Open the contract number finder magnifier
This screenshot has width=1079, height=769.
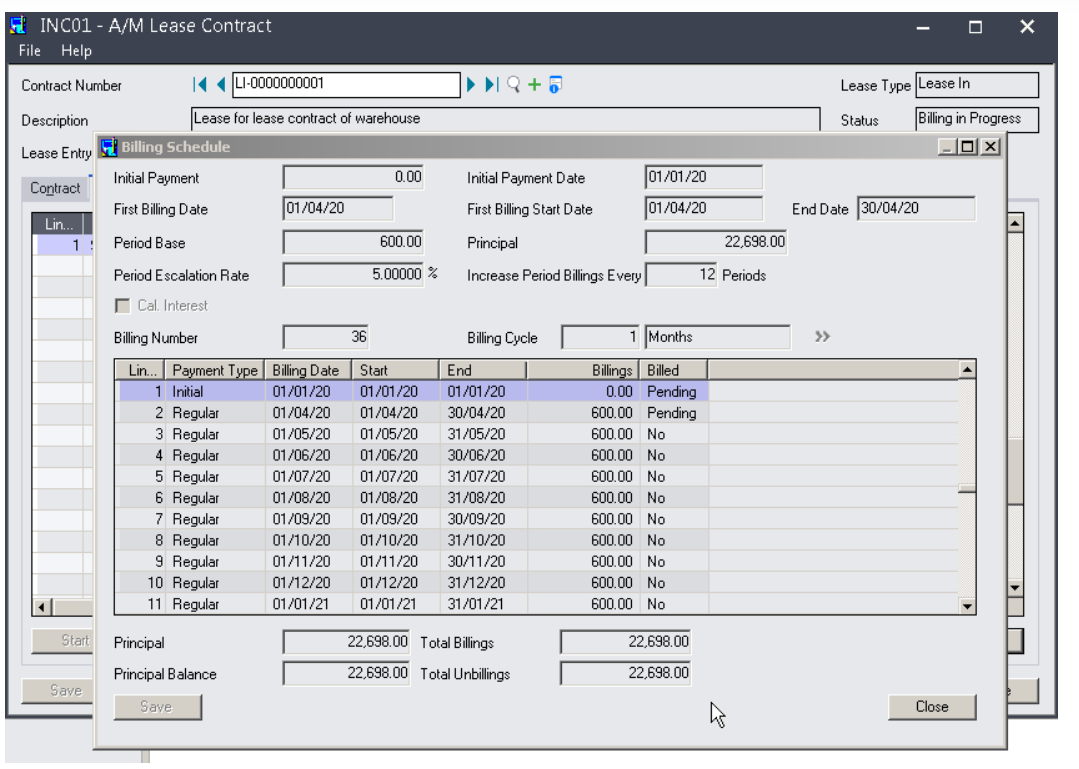[x=514, y=85]
